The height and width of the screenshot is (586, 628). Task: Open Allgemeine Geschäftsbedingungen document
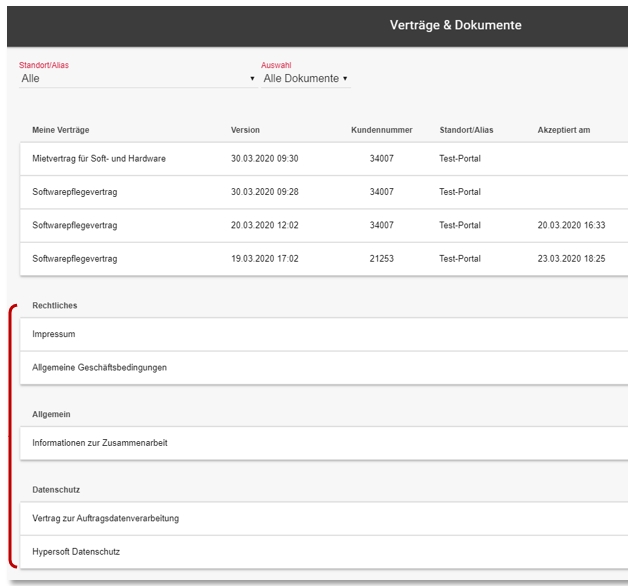click(324, 368)
